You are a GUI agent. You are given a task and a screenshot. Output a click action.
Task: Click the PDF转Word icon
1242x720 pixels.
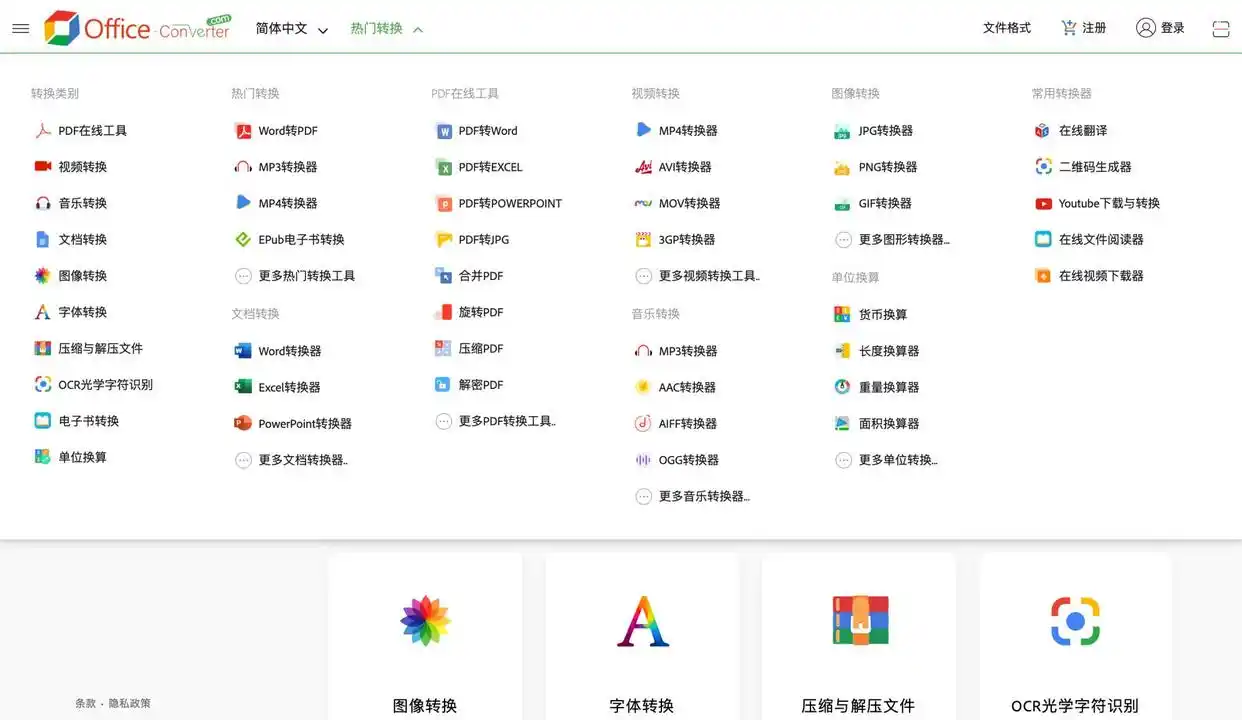pos(443,130)
